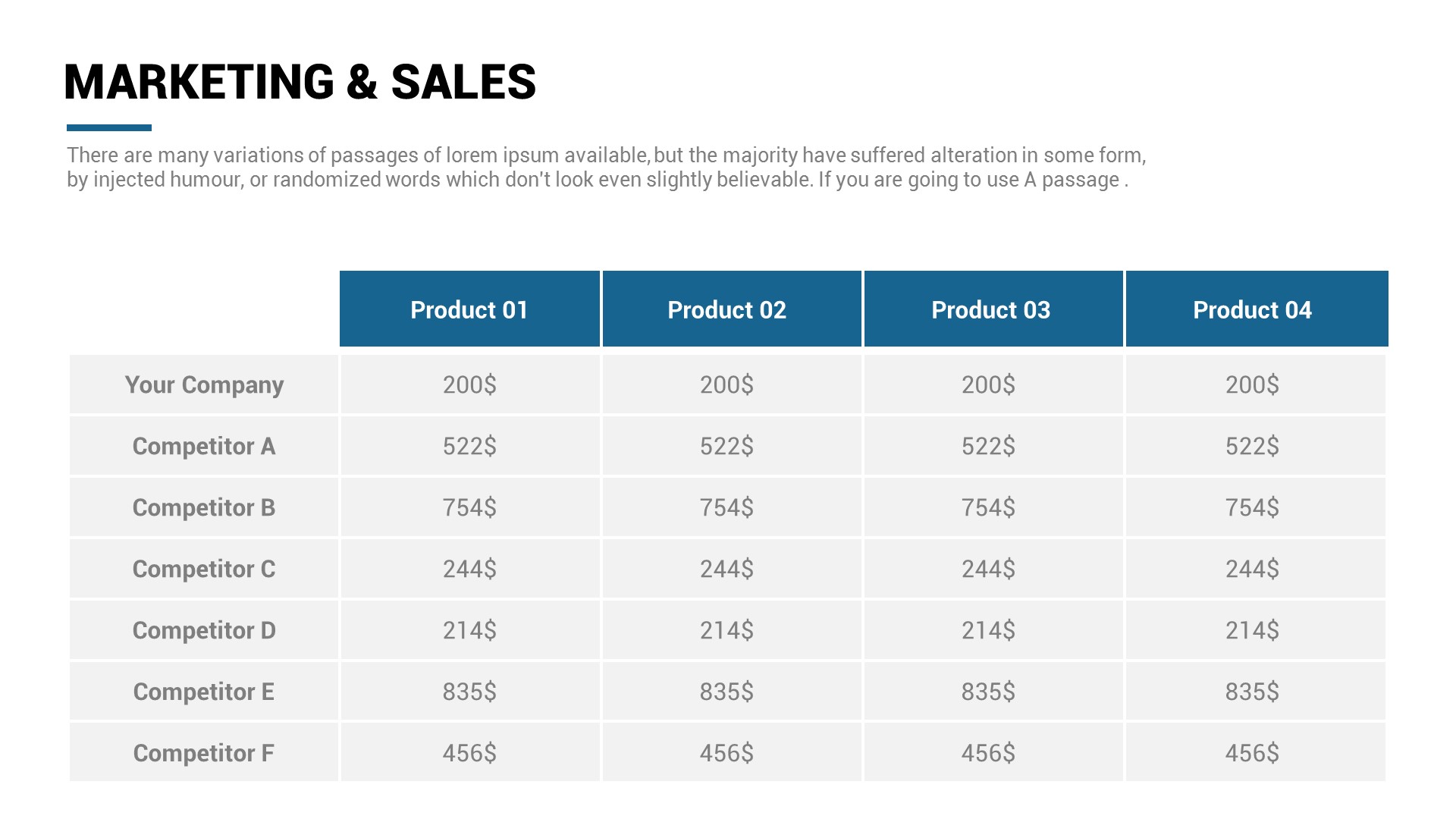
Task: Click the blue underline accent below title
Action: point(109,127)
